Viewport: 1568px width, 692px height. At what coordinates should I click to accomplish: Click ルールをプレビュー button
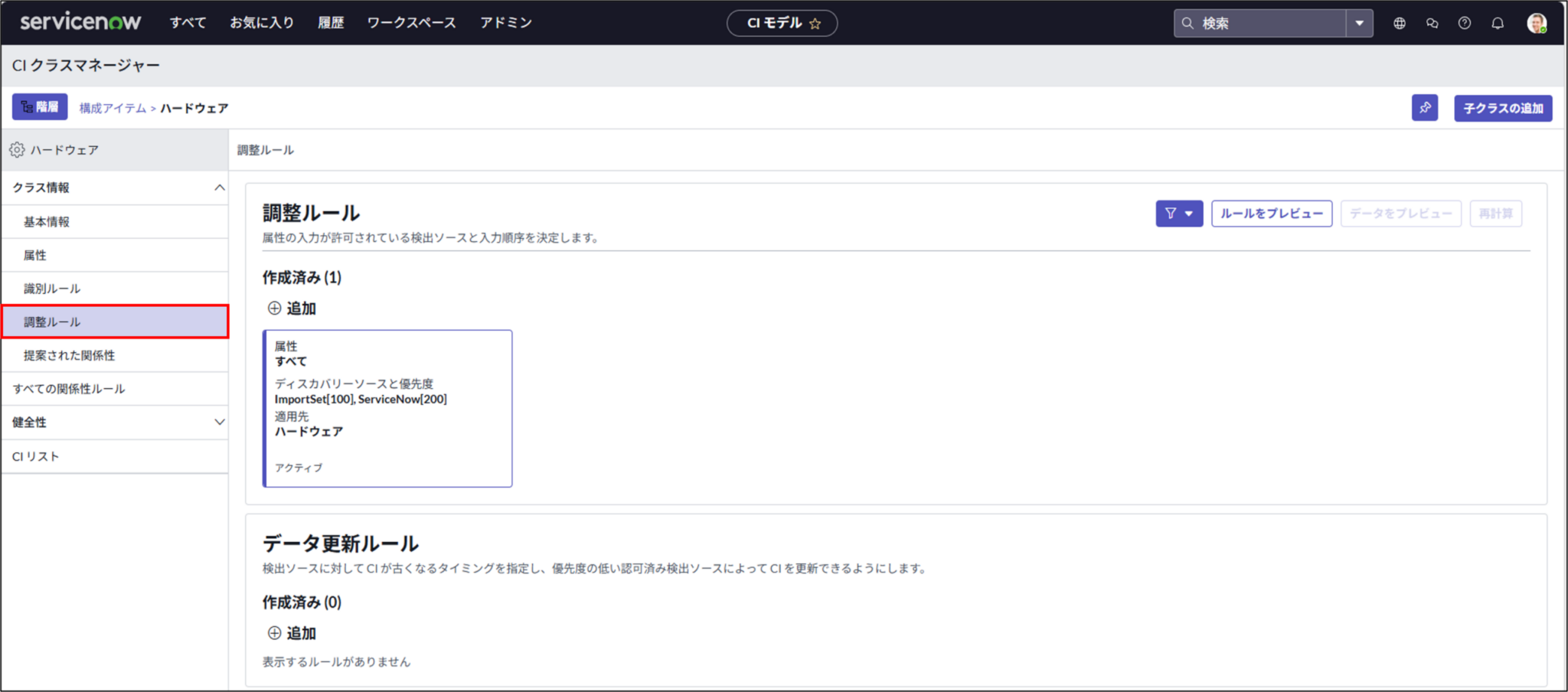coord(1272,214)
